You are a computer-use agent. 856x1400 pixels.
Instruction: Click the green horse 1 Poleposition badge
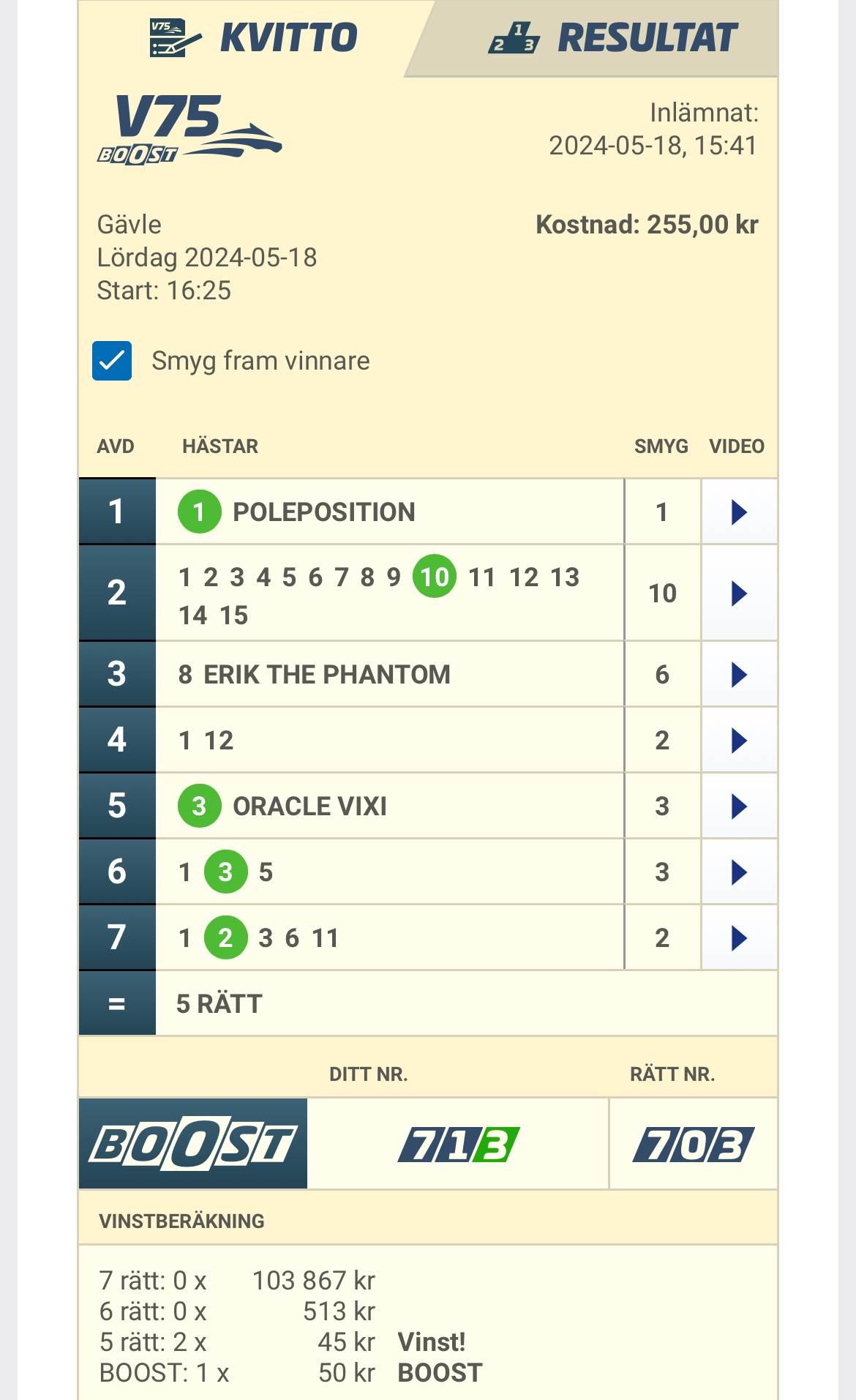(x=199, y=512)
